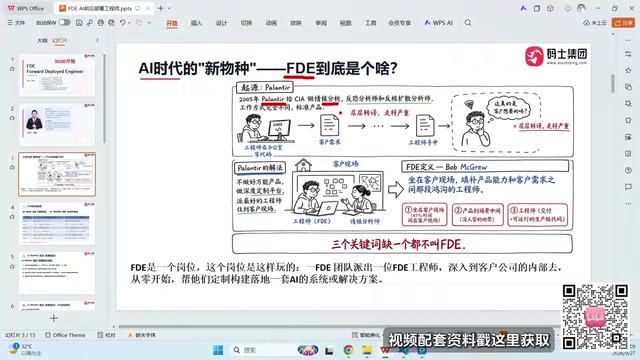Click the save icon in quick toolbar
The width and height of the screenshot is (640, 360).
80,23
